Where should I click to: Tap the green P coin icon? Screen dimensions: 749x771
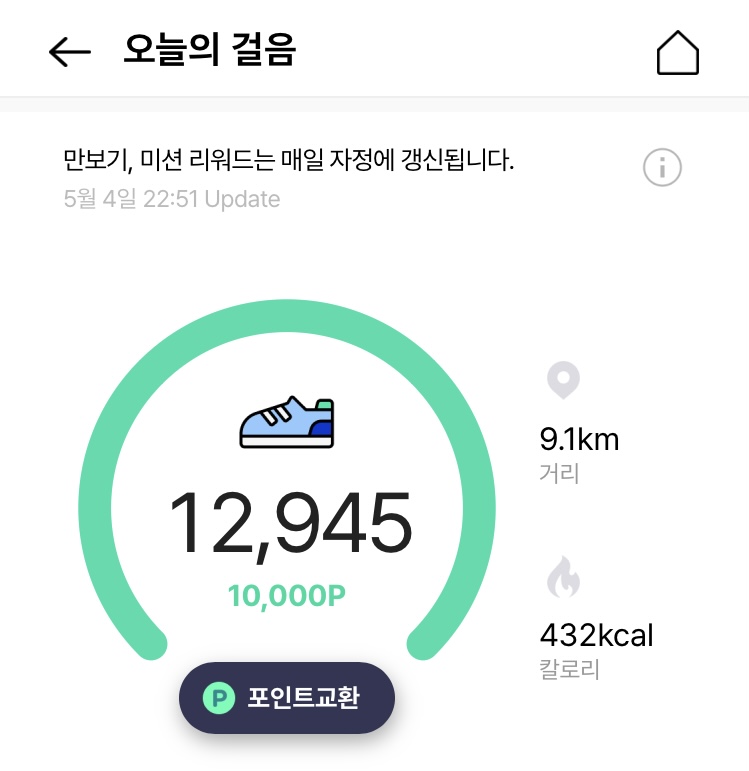217,698
